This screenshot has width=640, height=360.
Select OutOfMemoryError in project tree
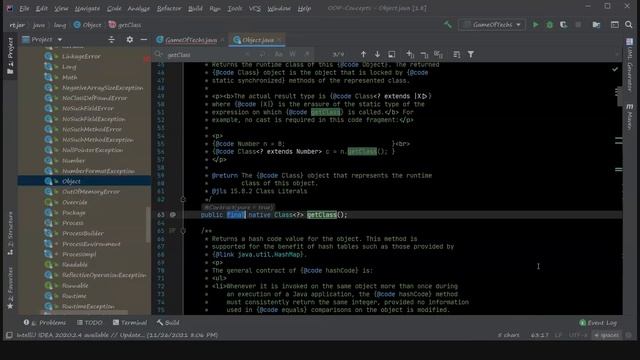click(x=91, y=192)
